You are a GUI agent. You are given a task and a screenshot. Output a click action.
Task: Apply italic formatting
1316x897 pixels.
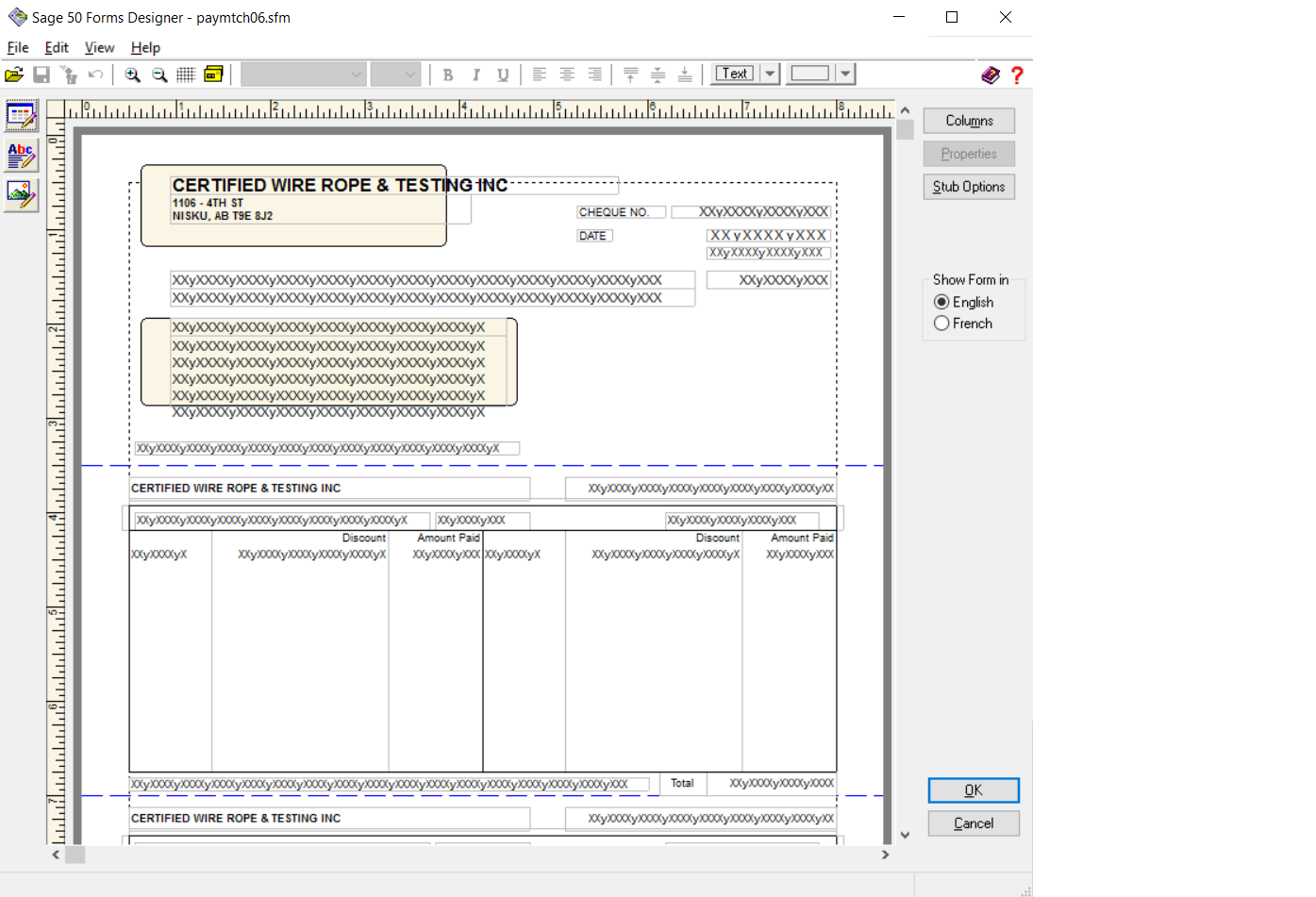475,75
